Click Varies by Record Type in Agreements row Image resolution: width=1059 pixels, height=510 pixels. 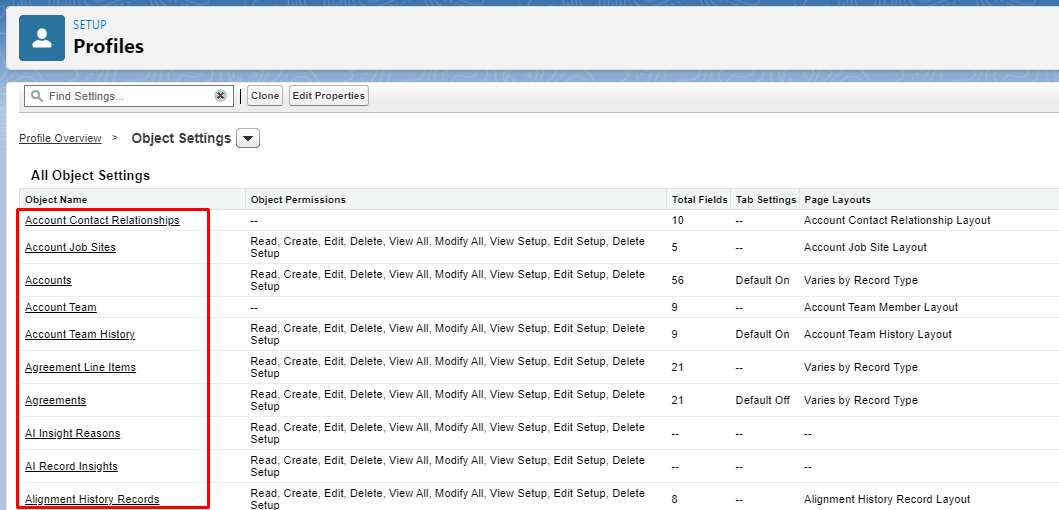pos(860,401)
